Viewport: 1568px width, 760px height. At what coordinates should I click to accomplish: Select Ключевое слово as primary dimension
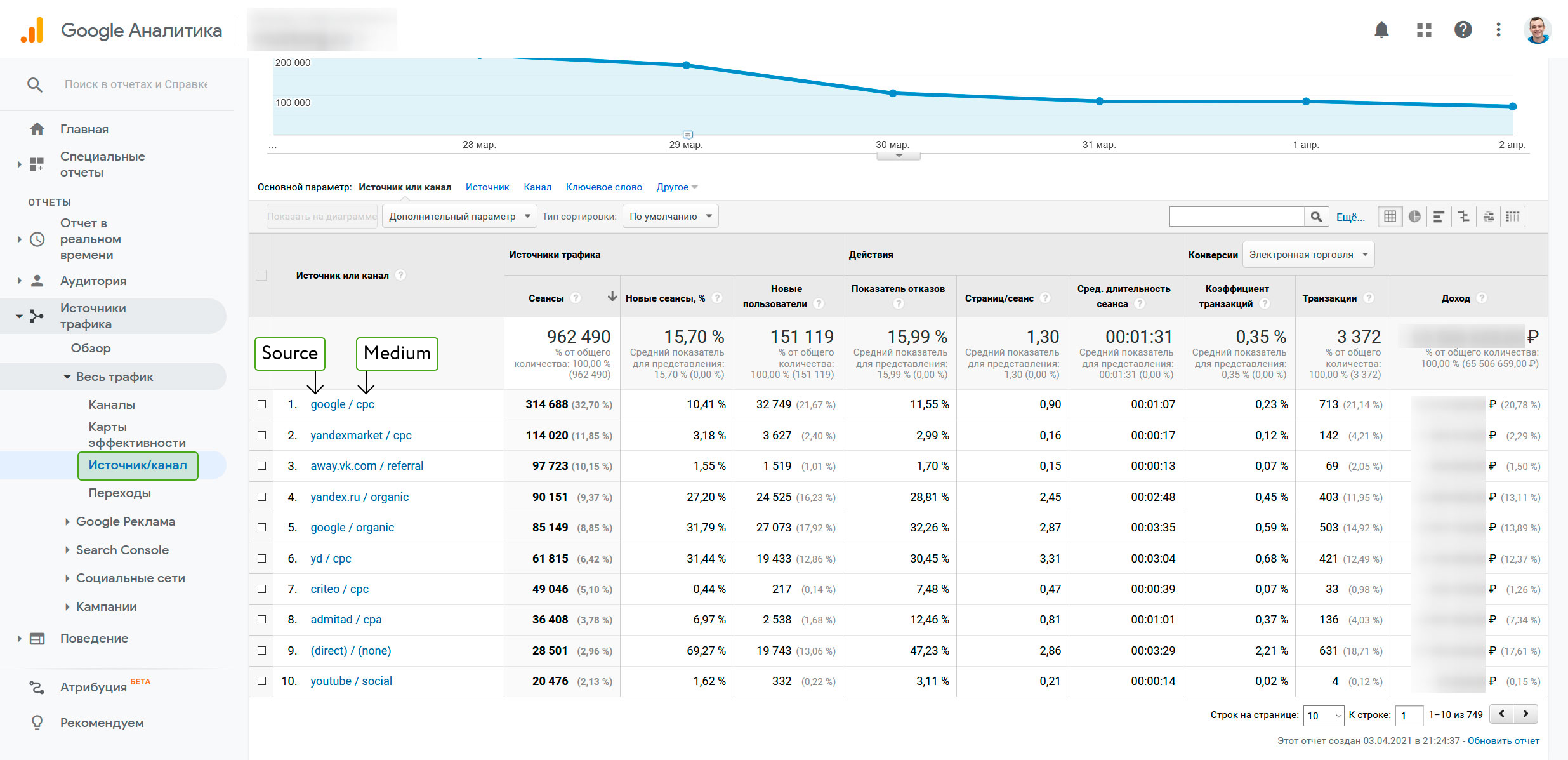coord(604,187)
